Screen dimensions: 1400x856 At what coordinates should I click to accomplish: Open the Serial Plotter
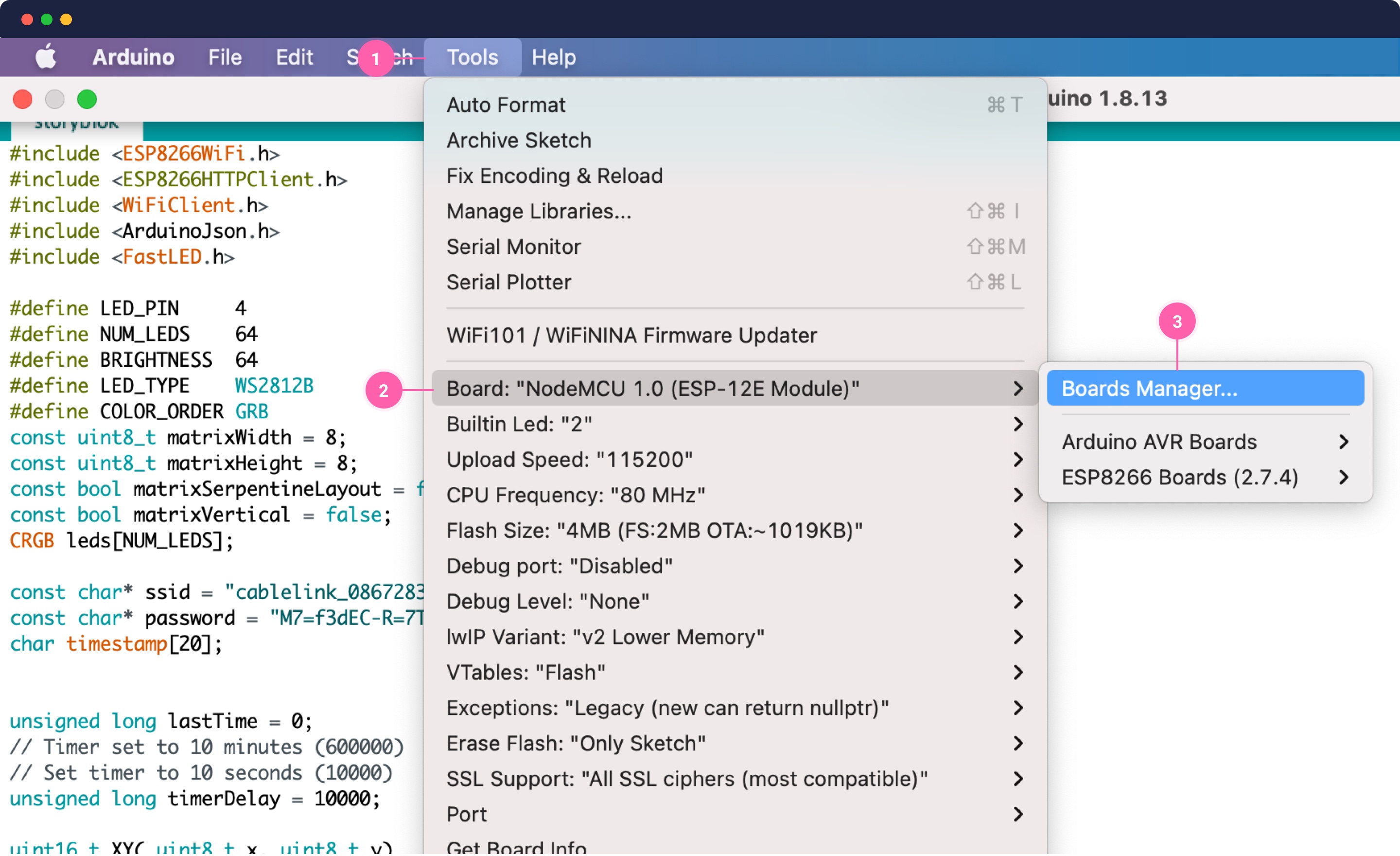click(x=735, y=283)
